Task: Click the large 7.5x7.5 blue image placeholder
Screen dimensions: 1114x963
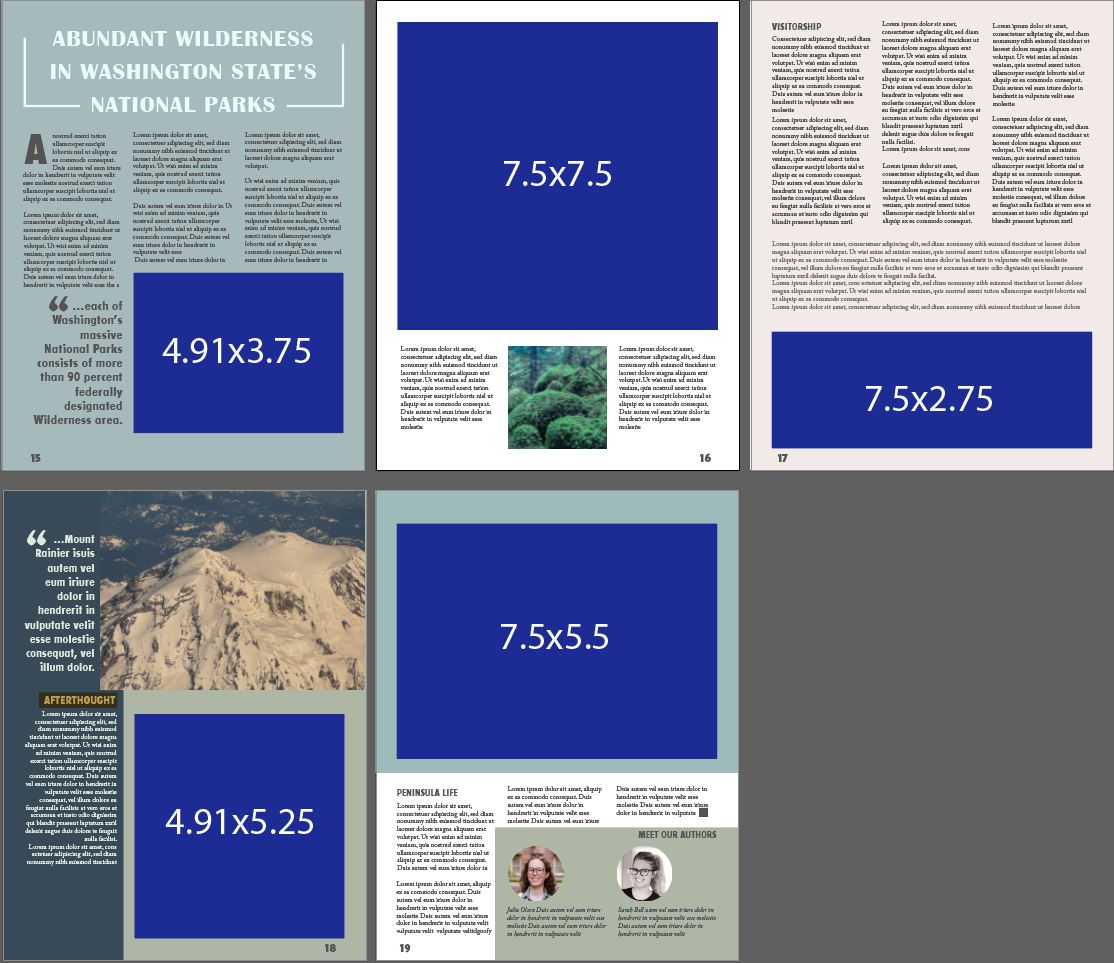Action: coord(557,172)
